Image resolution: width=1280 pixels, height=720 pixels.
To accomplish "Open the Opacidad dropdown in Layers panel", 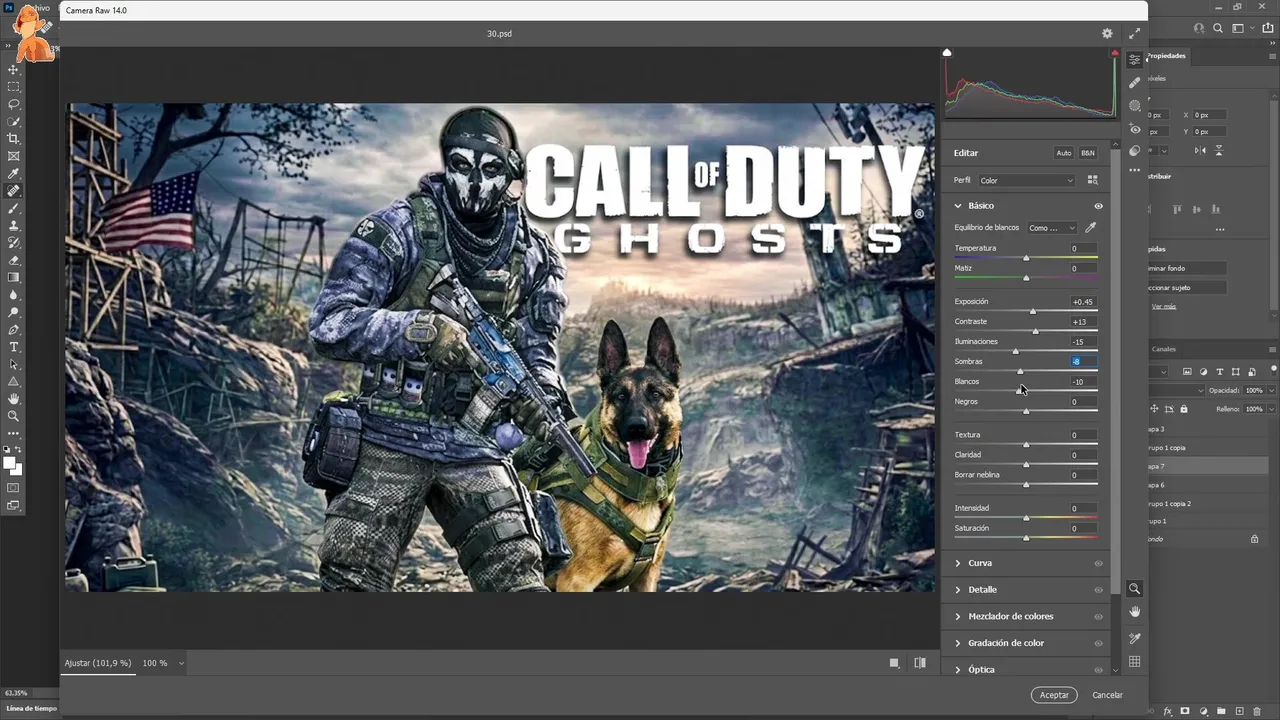I will pyautogui.click(x=1271, y=390).
